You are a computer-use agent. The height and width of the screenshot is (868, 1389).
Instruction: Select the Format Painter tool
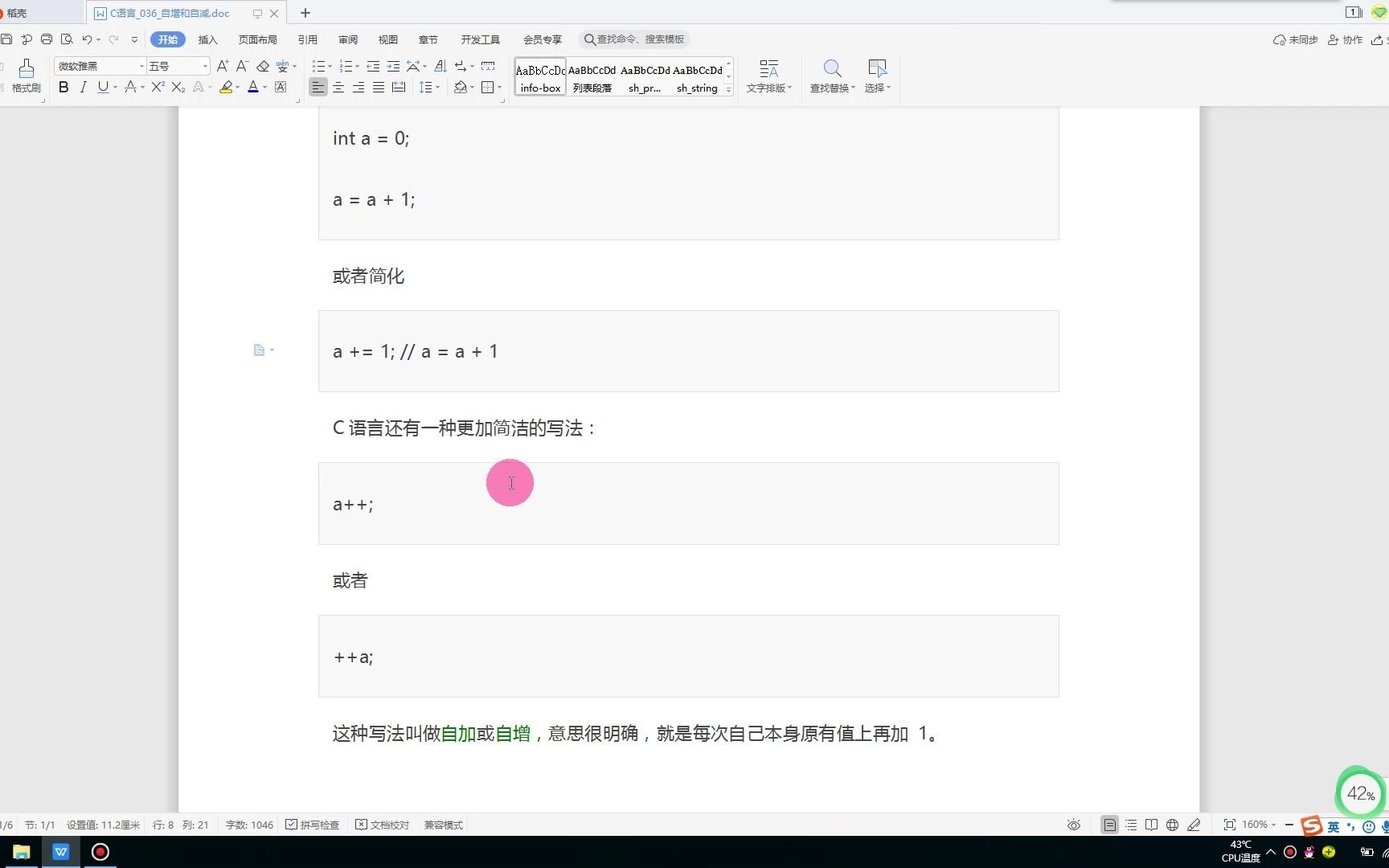point(26,76)
